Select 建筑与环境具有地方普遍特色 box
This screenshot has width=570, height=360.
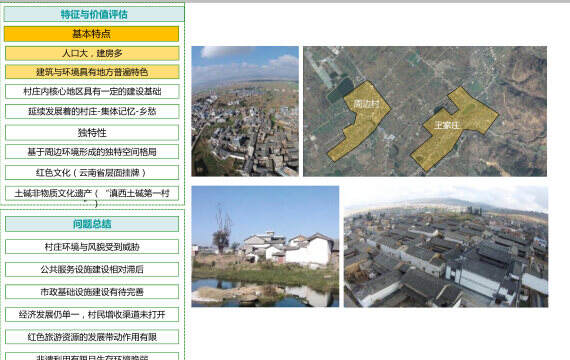tap(92, 72)
